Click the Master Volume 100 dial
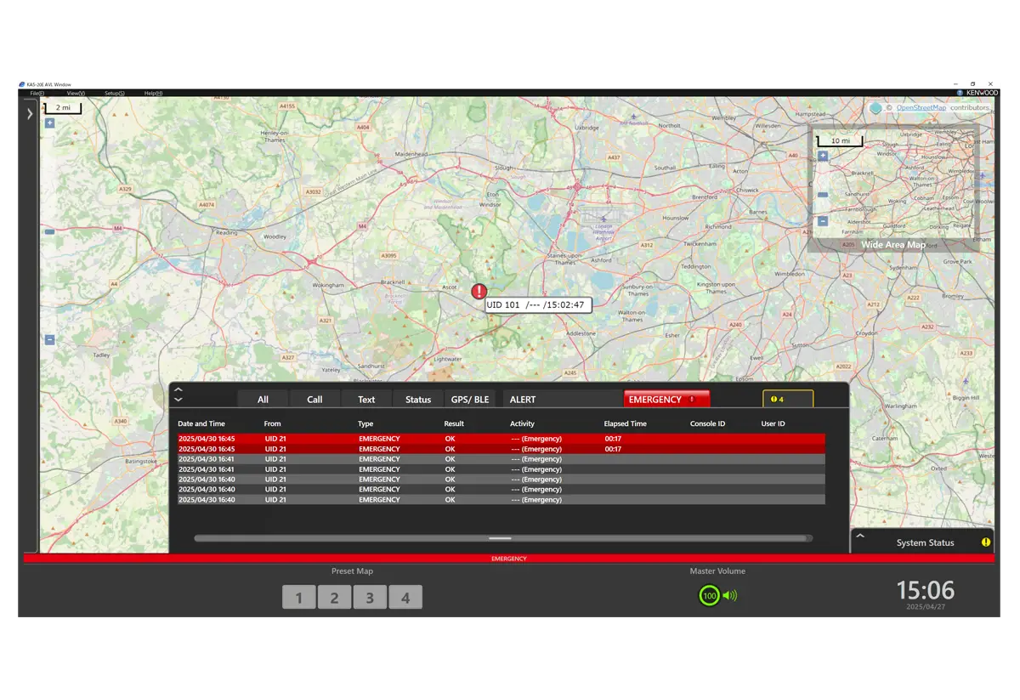The image size is (1020, 700). pyautogui.click(x=709, y=596)
